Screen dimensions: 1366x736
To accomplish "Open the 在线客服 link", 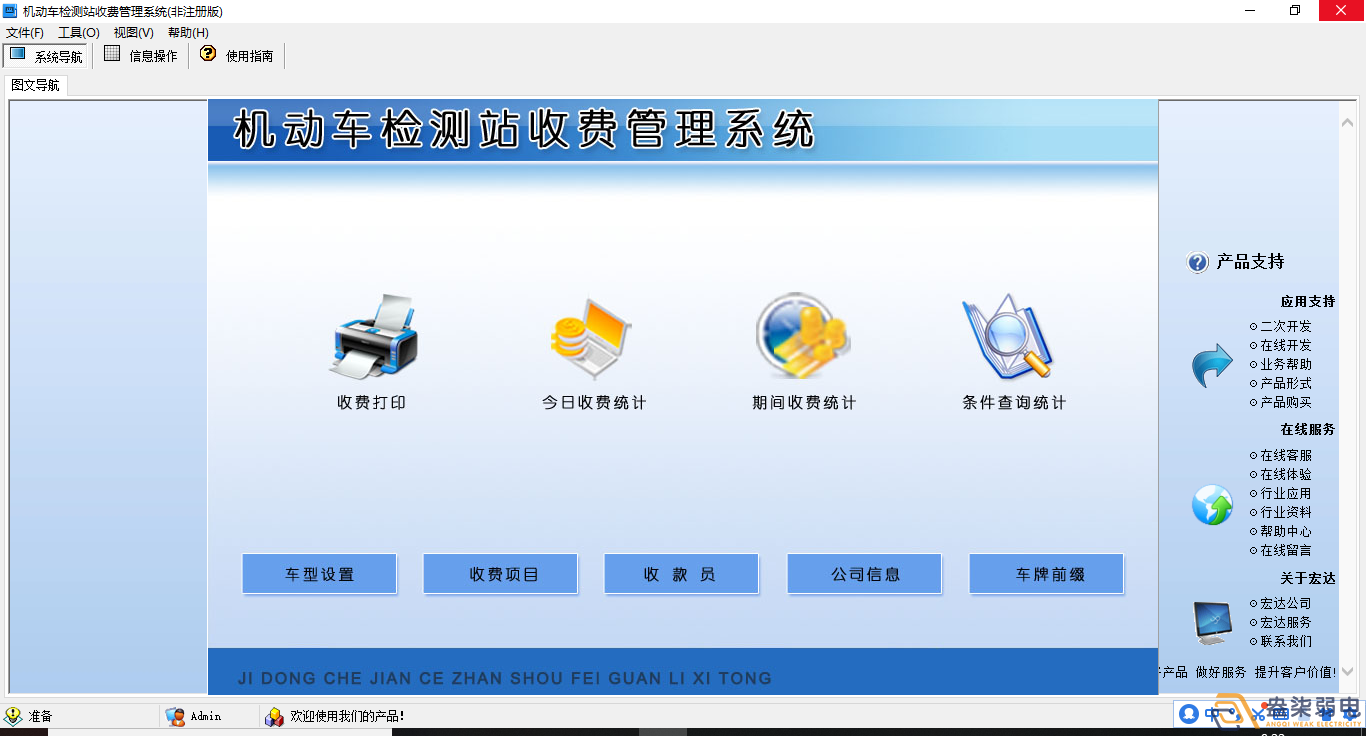I will coord(1283,456).
